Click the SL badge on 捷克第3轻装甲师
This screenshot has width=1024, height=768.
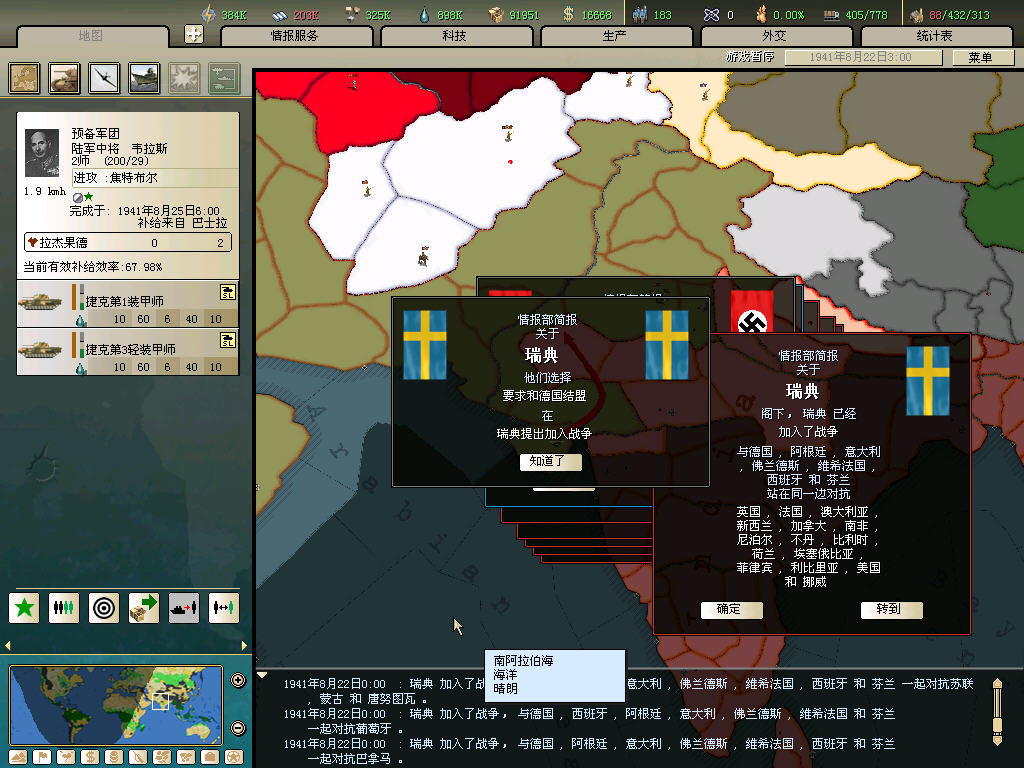[x=227, y=340]
